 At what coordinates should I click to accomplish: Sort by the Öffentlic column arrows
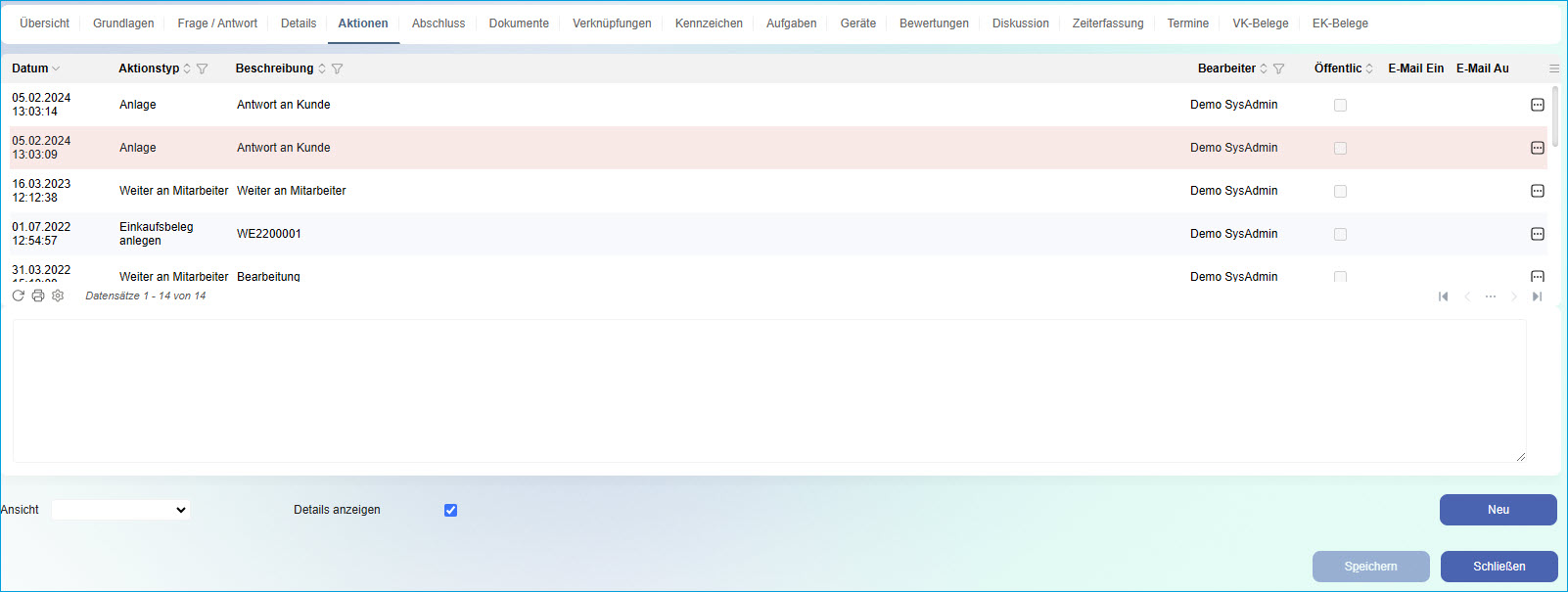click(x=1369, y=68)
